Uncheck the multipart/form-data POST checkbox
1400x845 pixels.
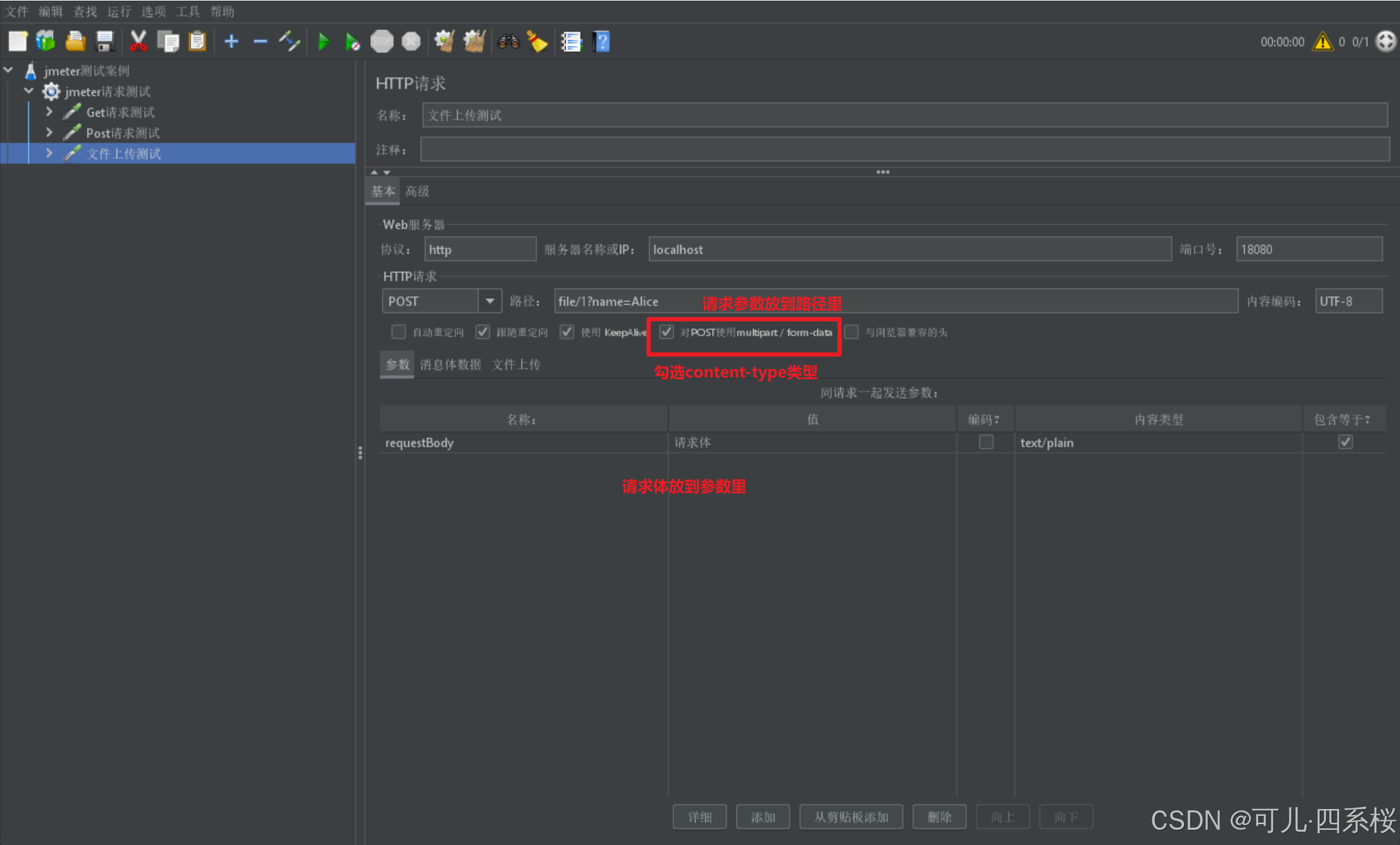coord(666,332)
